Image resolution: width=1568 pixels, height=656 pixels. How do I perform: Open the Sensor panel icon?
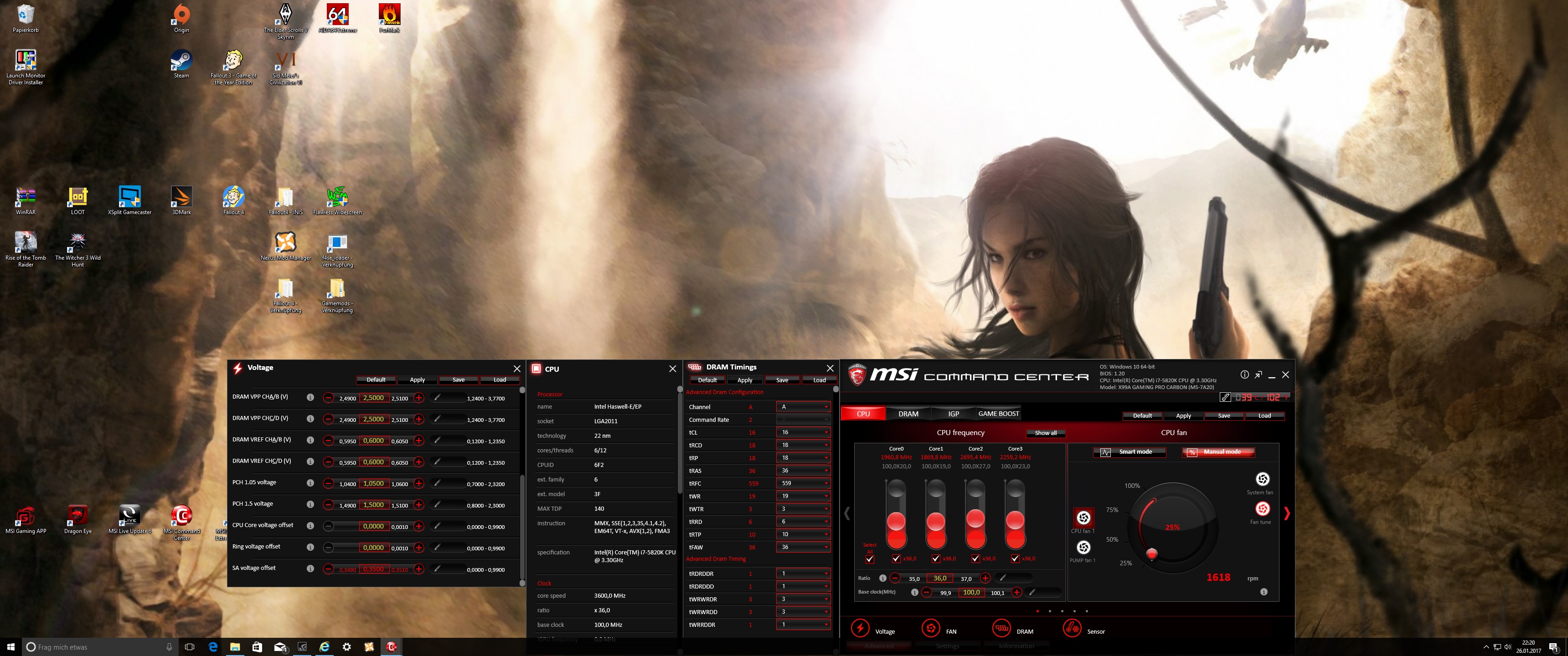1072,628
